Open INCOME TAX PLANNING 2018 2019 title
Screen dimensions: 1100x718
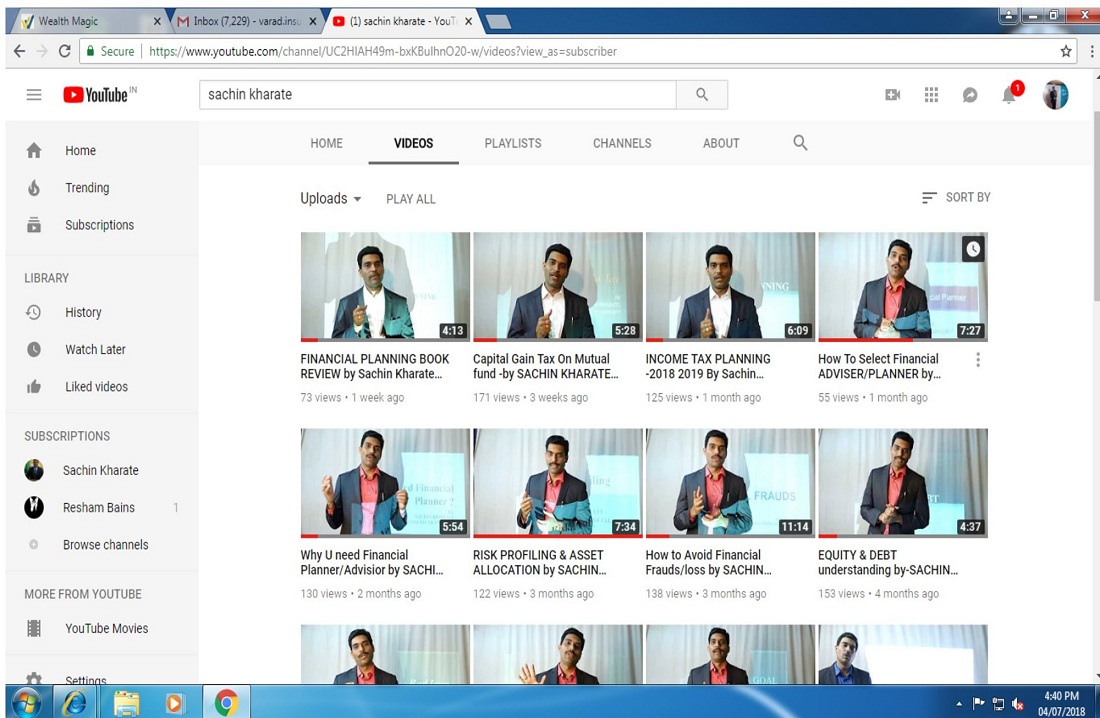(708, 366)
